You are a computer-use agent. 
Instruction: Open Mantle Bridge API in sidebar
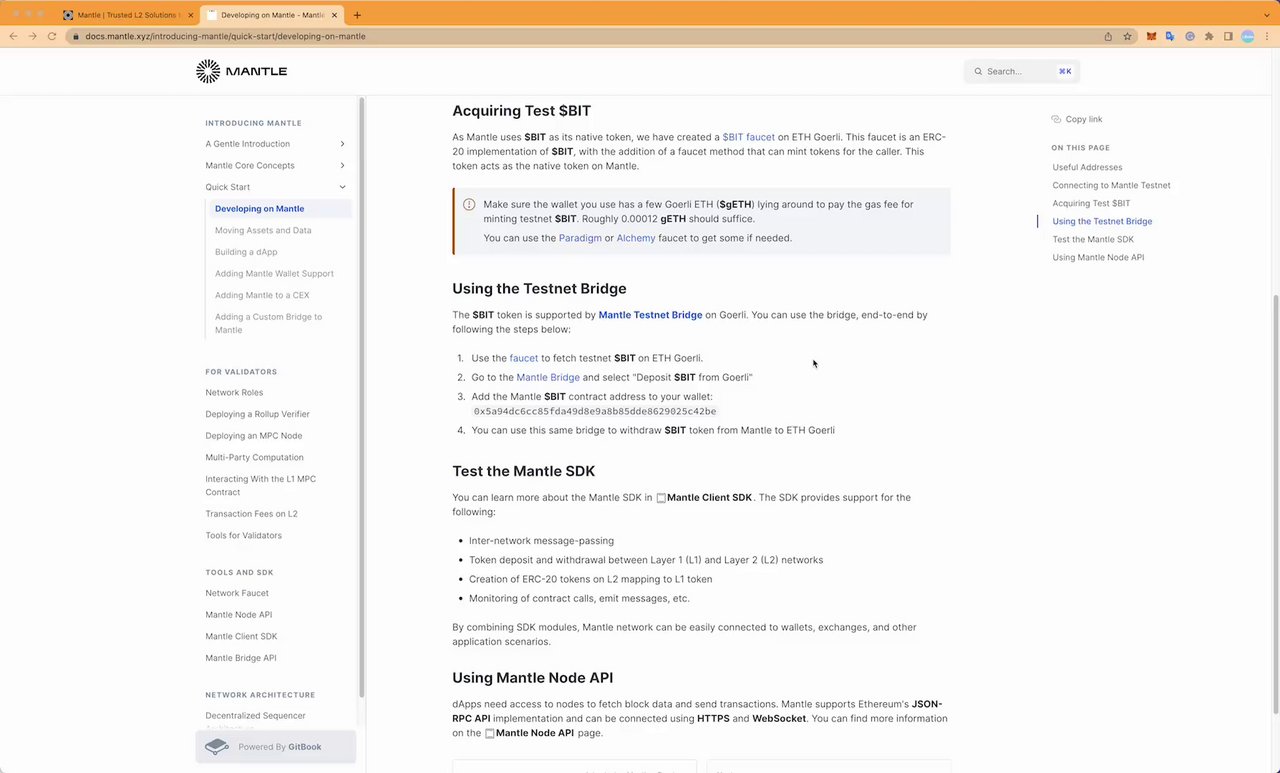point(240,658)
